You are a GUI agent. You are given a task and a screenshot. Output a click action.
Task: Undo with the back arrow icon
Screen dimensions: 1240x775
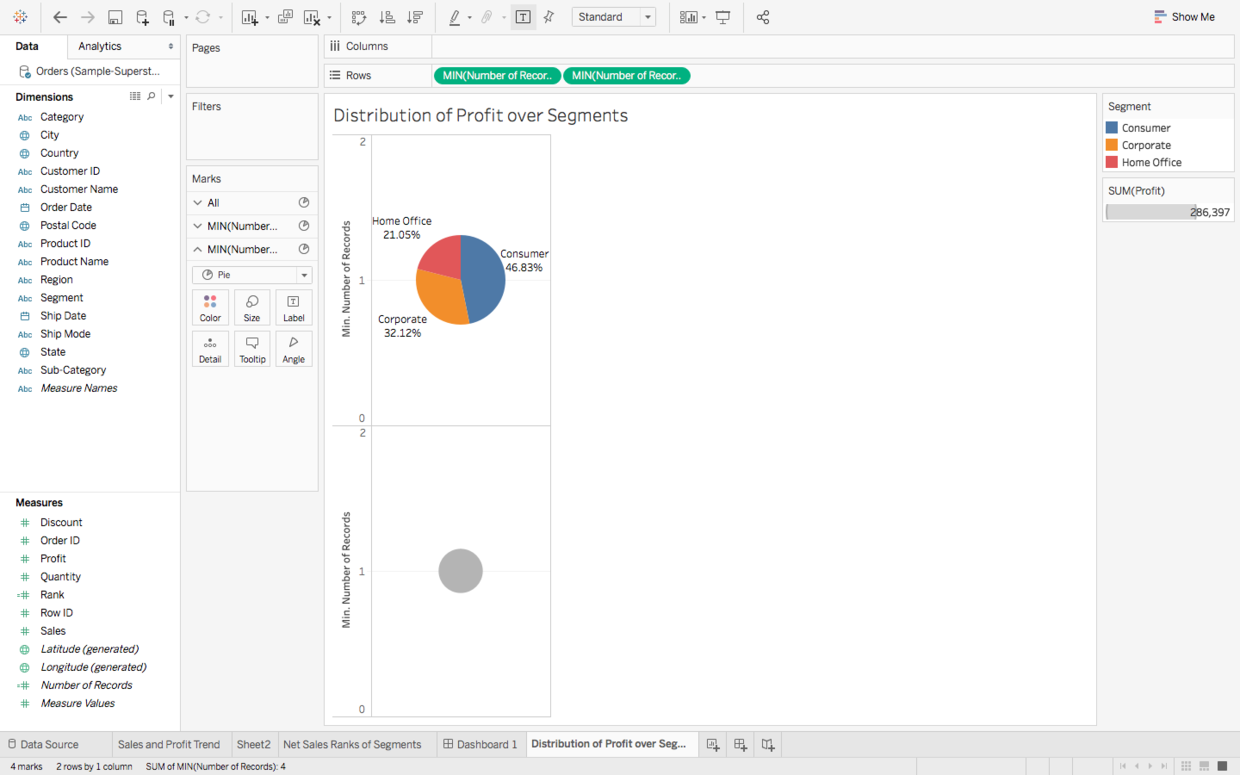point(60,17)
